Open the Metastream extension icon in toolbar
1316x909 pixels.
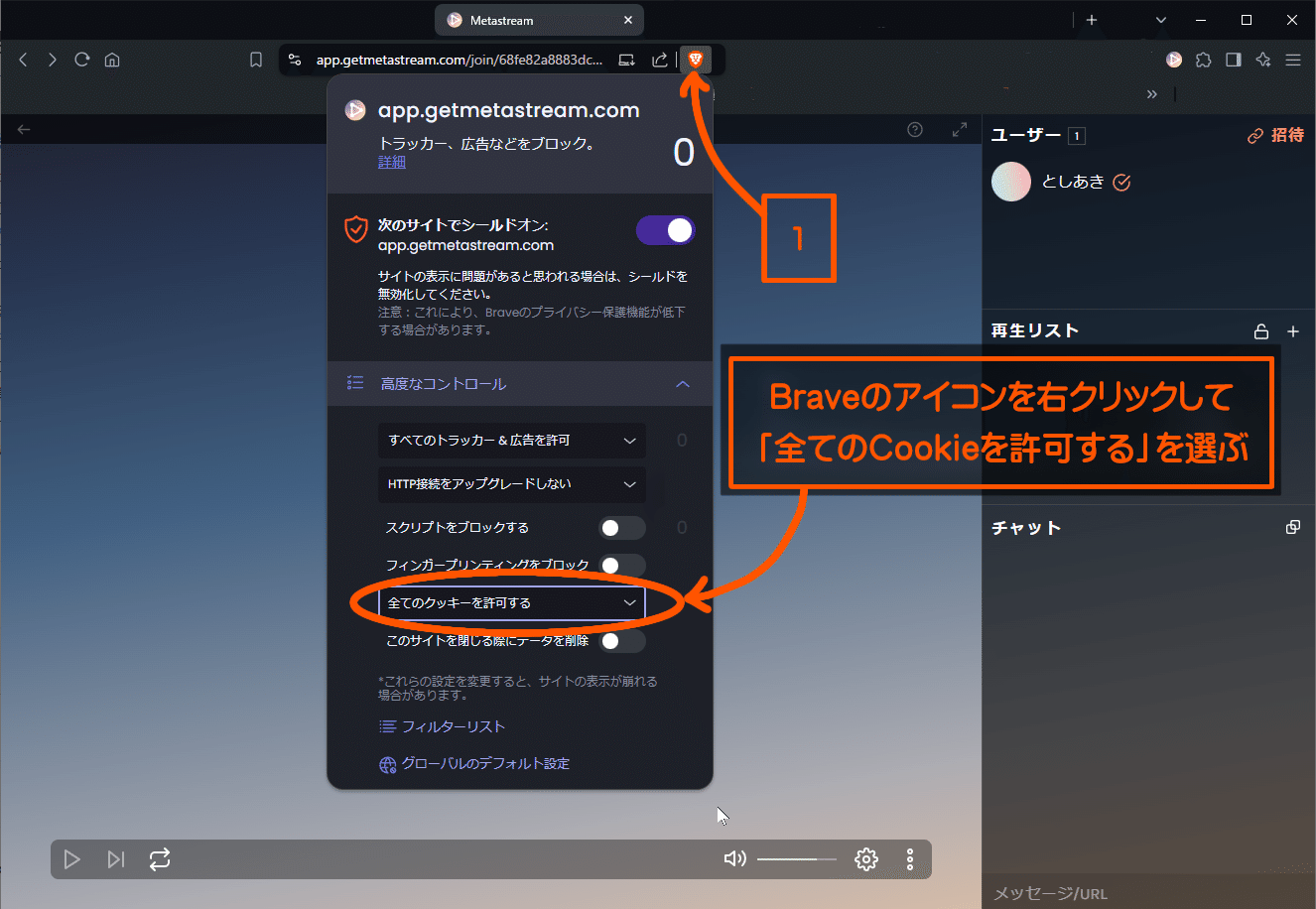coord(1174,60)
